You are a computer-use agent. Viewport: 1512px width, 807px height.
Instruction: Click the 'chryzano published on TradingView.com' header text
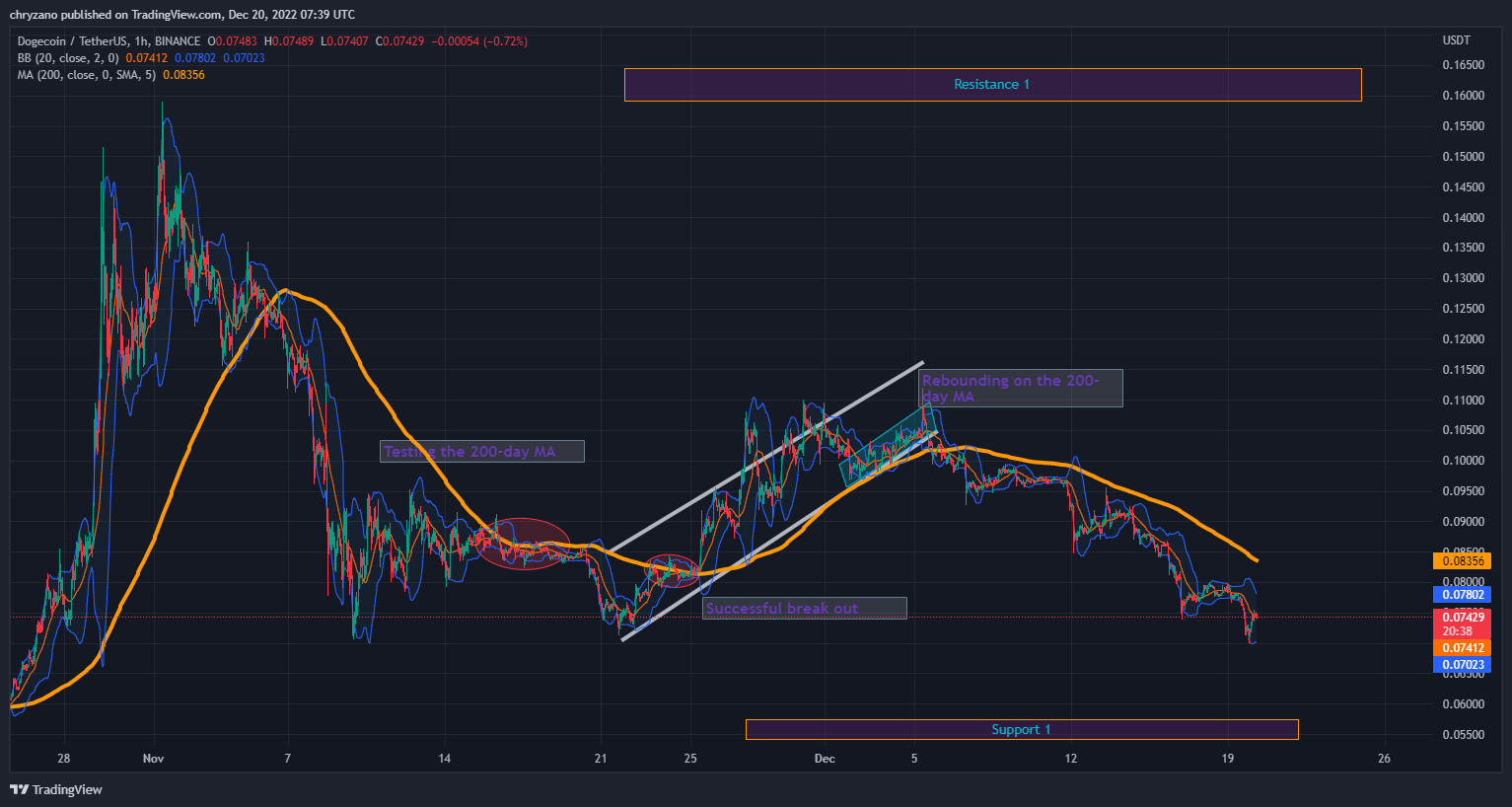115,15
